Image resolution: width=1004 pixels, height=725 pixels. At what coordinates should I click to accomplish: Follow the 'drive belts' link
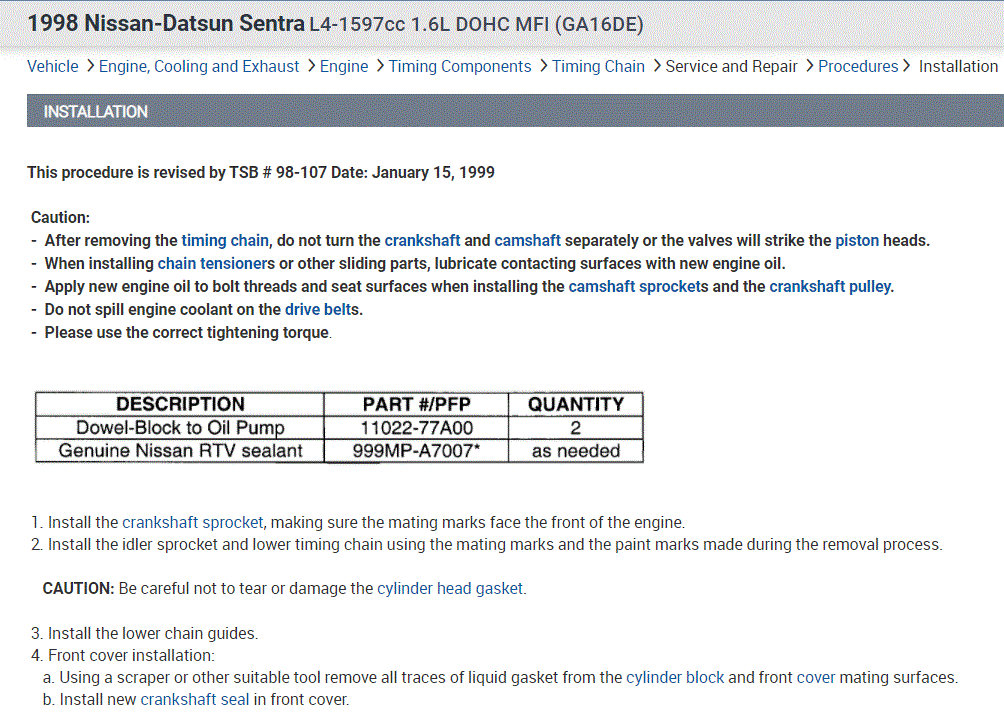pyautogui.click(x=322, y=310)
